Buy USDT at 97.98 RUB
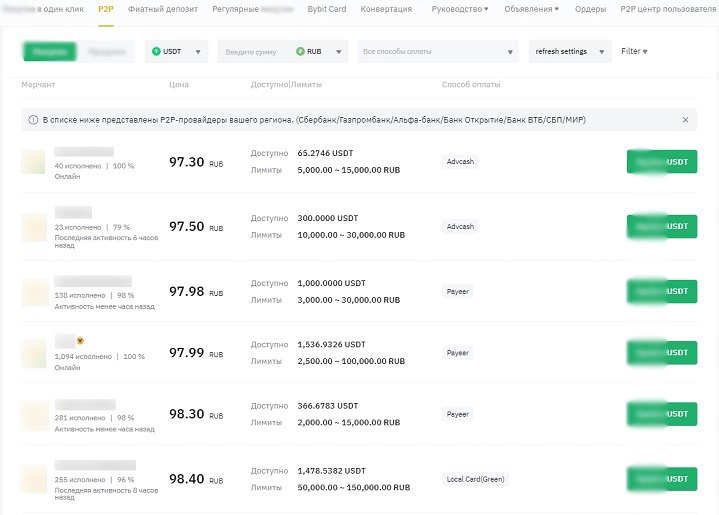Image resolution: width=719 pixels, height=515 pixels. (x=662, y=291)
